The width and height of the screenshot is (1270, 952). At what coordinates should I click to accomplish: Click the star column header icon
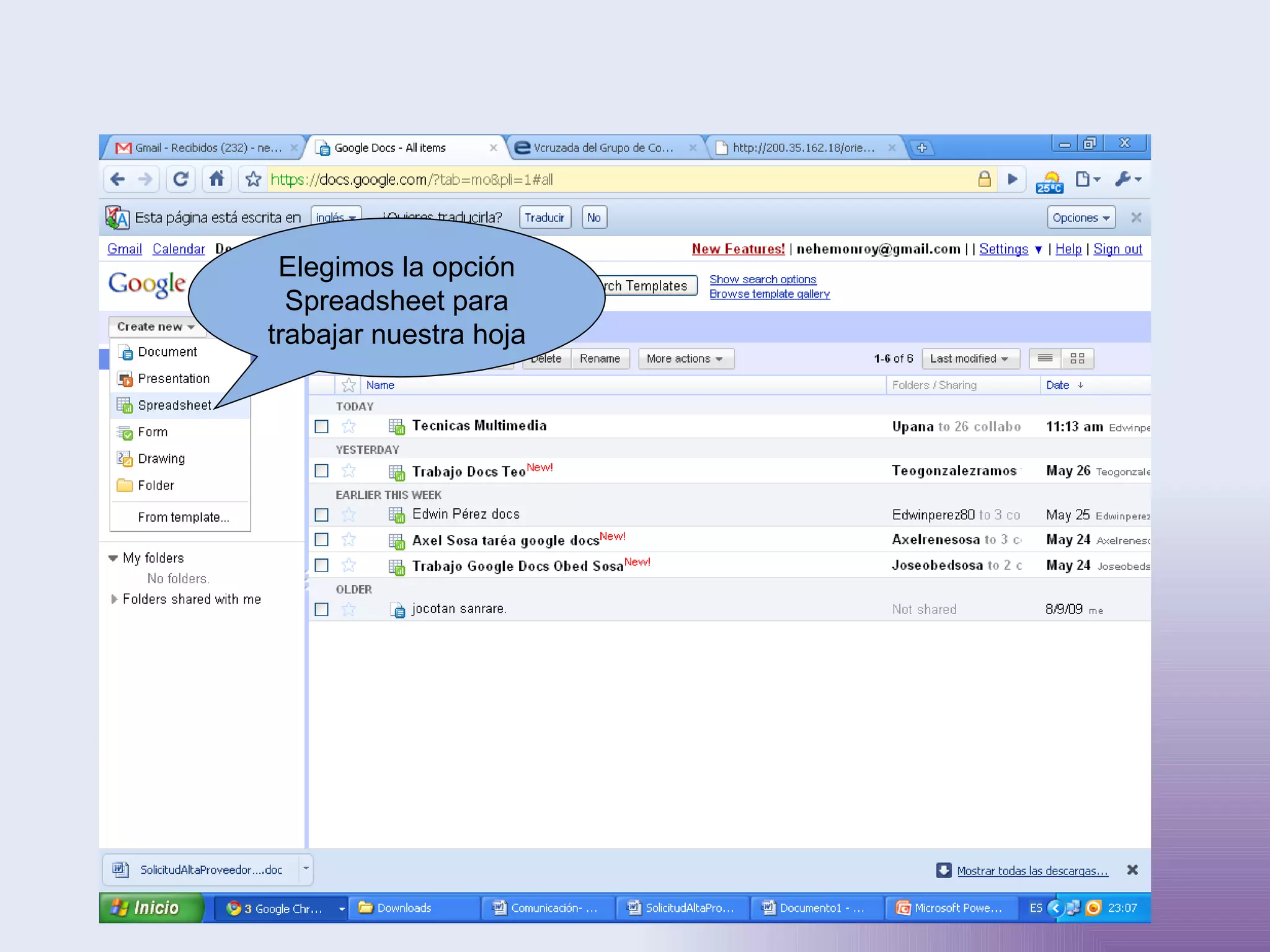pos(349,386)
